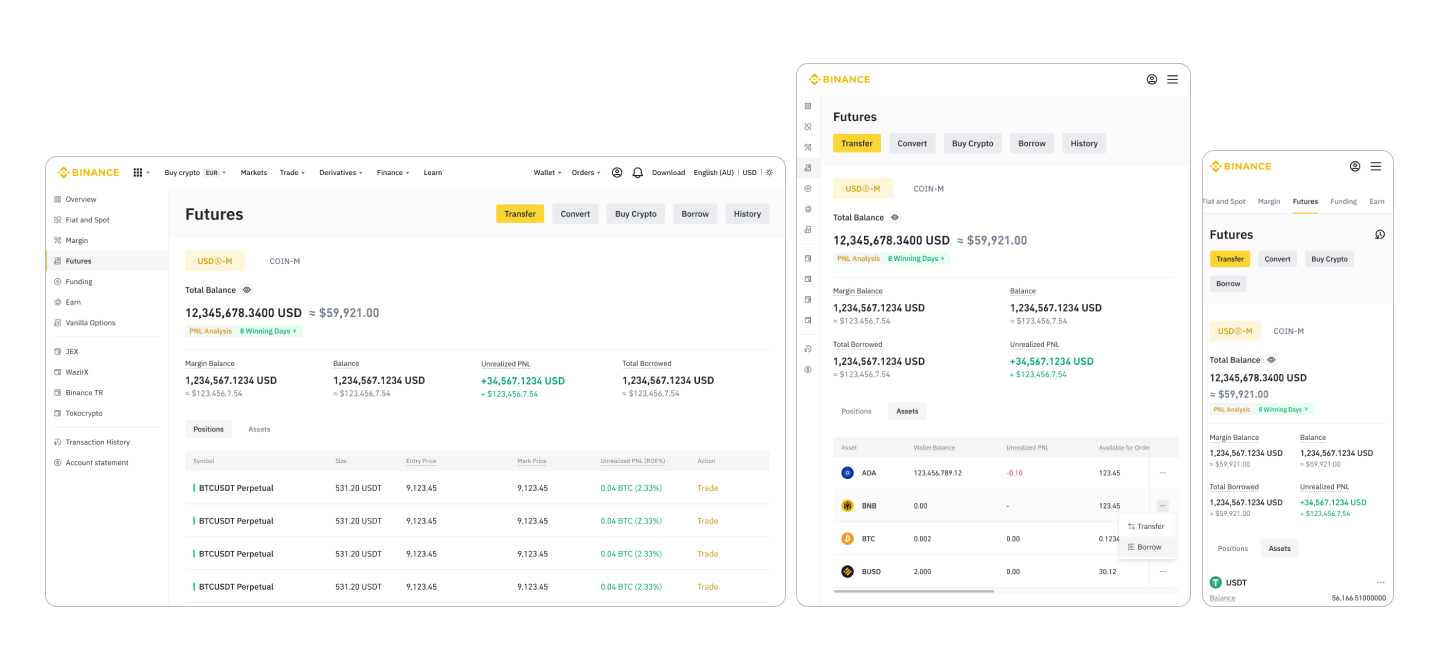Viewport: 1440px width, 670px height.
Task: Click profile icon in tablet header
Action: click(x=1152, y=79)
